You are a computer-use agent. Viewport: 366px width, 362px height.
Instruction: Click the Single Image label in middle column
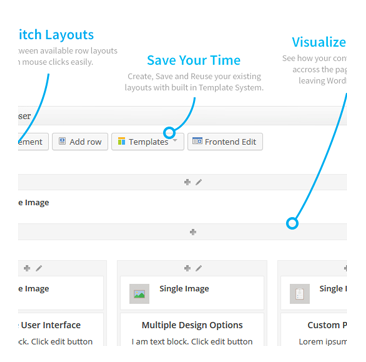coord(184,289)
